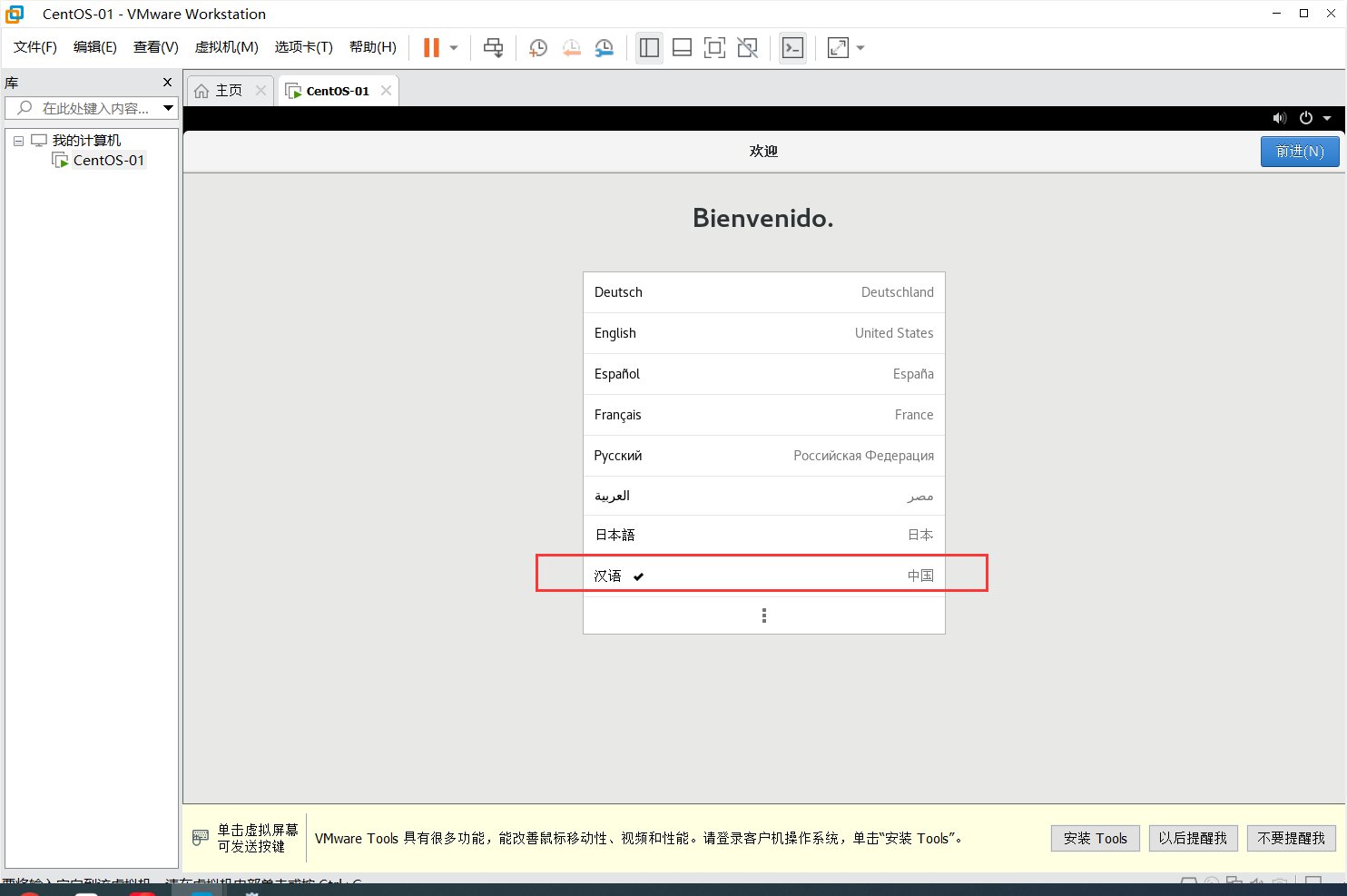Pause the virtual machine with the orange pause icon

pos(431,48)
